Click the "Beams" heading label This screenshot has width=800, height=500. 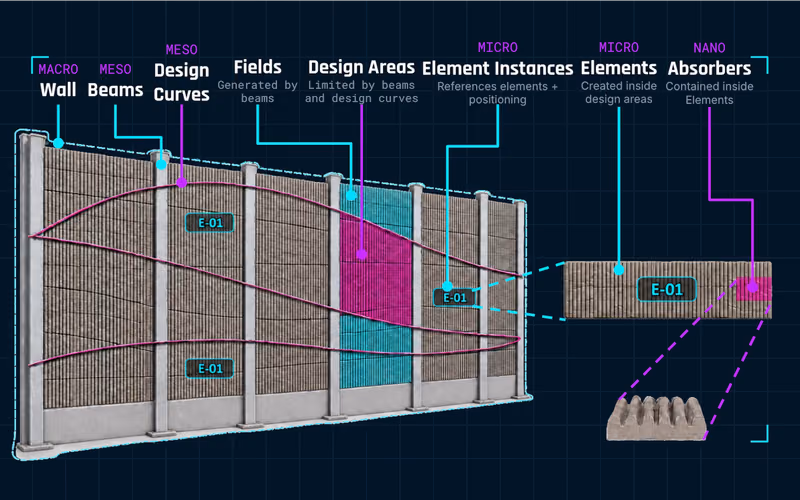click(115, 90)
